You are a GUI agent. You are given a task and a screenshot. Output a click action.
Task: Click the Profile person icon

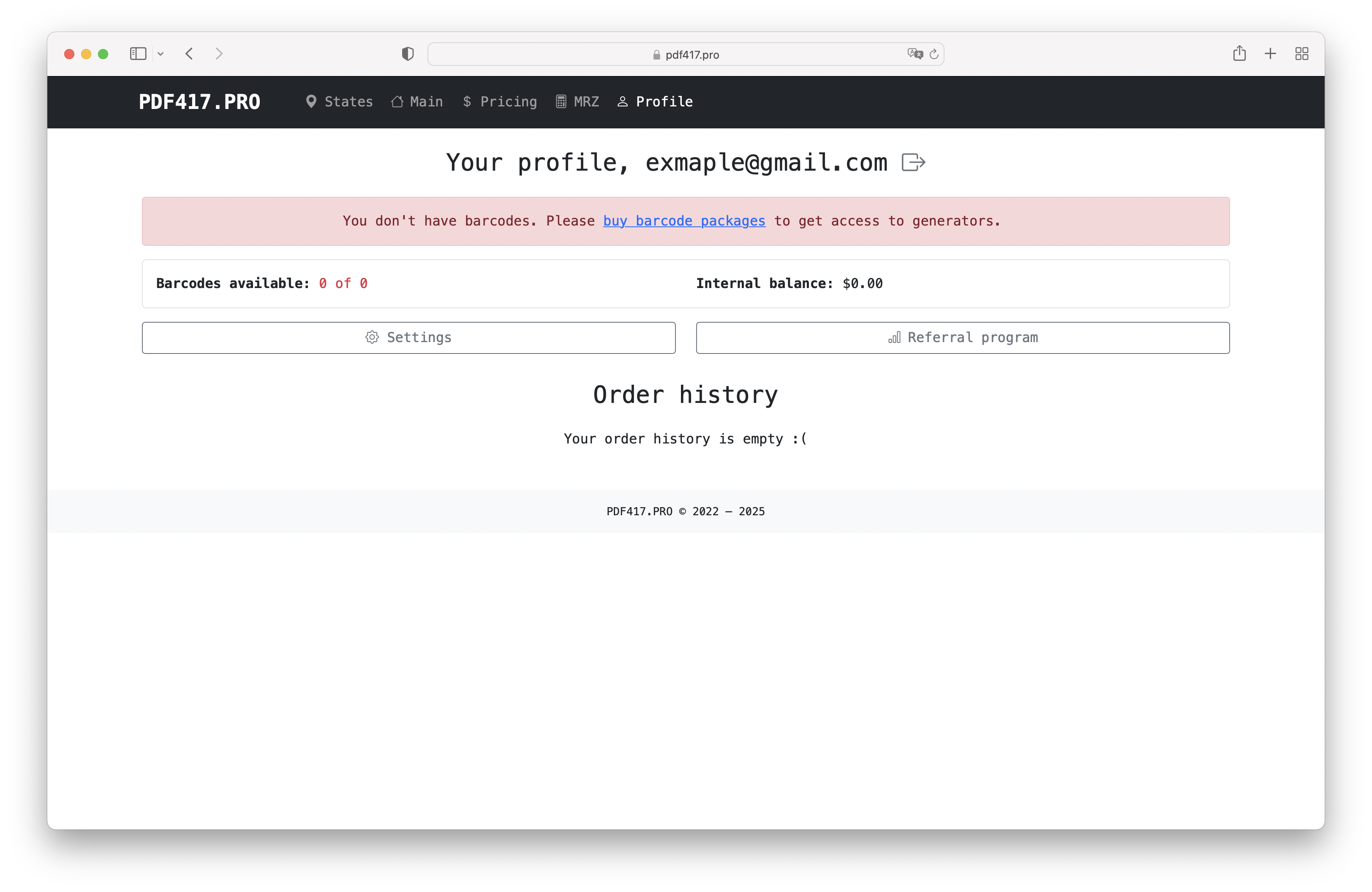tap(622, 101)
